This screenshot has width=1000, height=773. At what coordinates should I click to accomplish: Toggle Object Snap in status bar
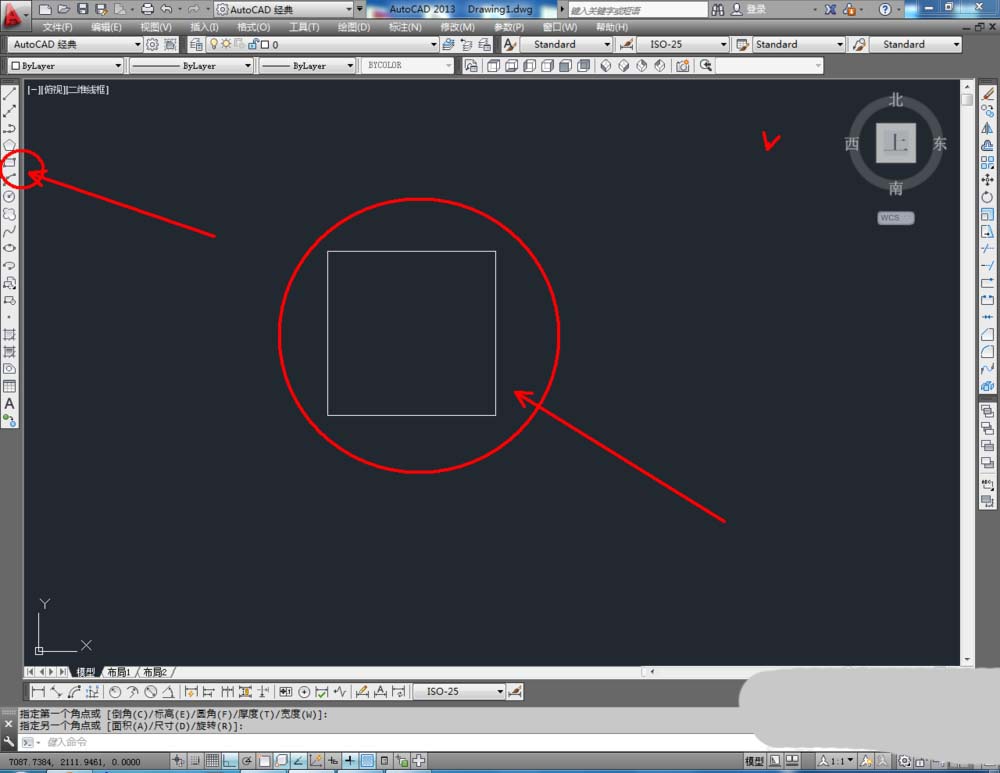click(x=264, y=760)
